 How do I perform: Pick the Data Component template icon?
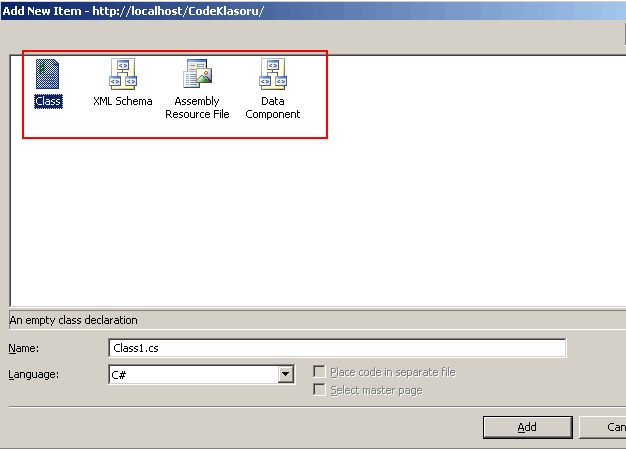pyautogui.click(x=273, y=75)
